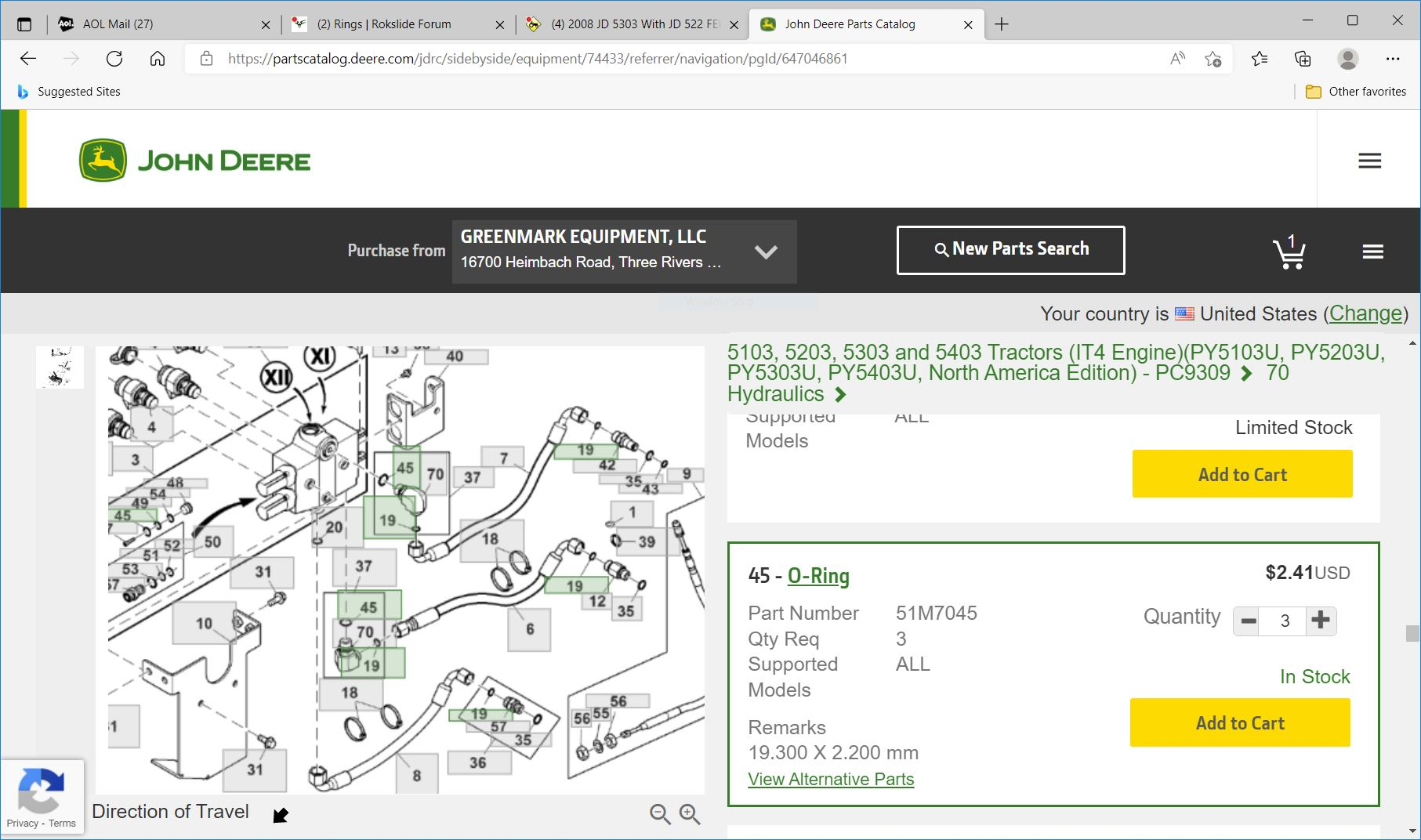Open reCAPTCHA Terms link
Viewport: 1421px width, 840px height.
pyautogui.click(x=63, y=824)
